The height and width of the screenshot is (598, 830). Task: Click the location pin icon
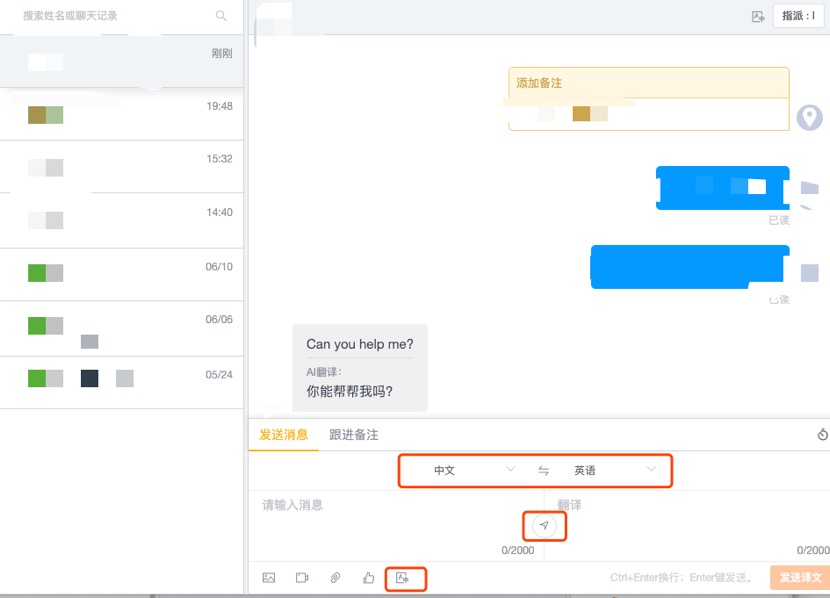coord(809,117)
